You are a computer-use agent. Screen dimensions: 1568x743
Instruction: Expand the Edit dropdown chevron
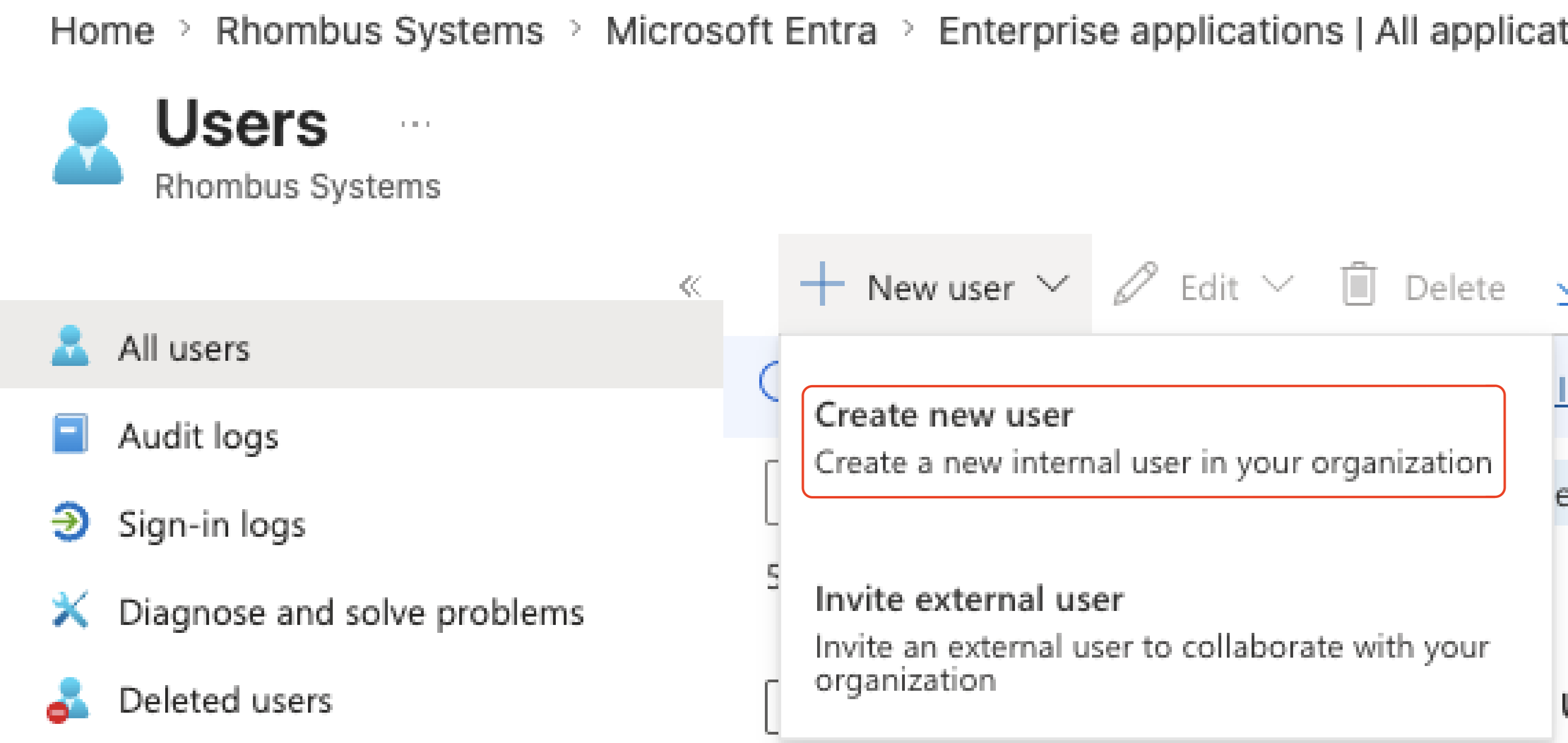pyautogui.click(x=1277, y=284)
